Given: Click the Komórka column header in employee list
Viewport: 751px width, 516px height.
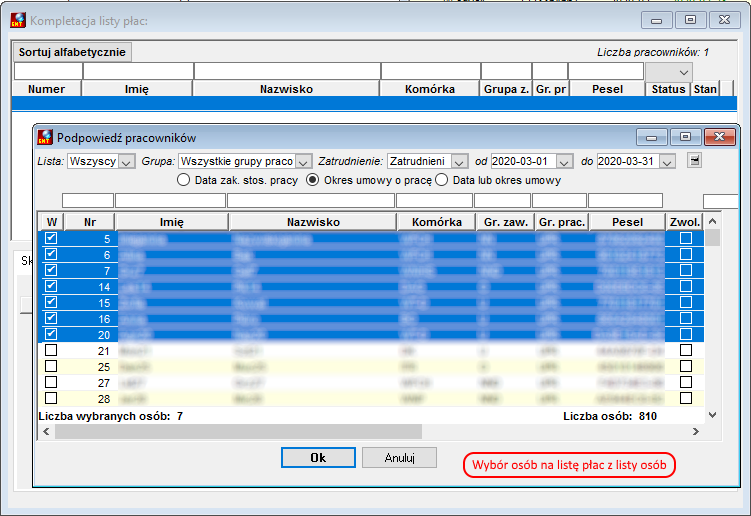Looking at the screenshot, I should pyautogui.click(x=437, y=222).
